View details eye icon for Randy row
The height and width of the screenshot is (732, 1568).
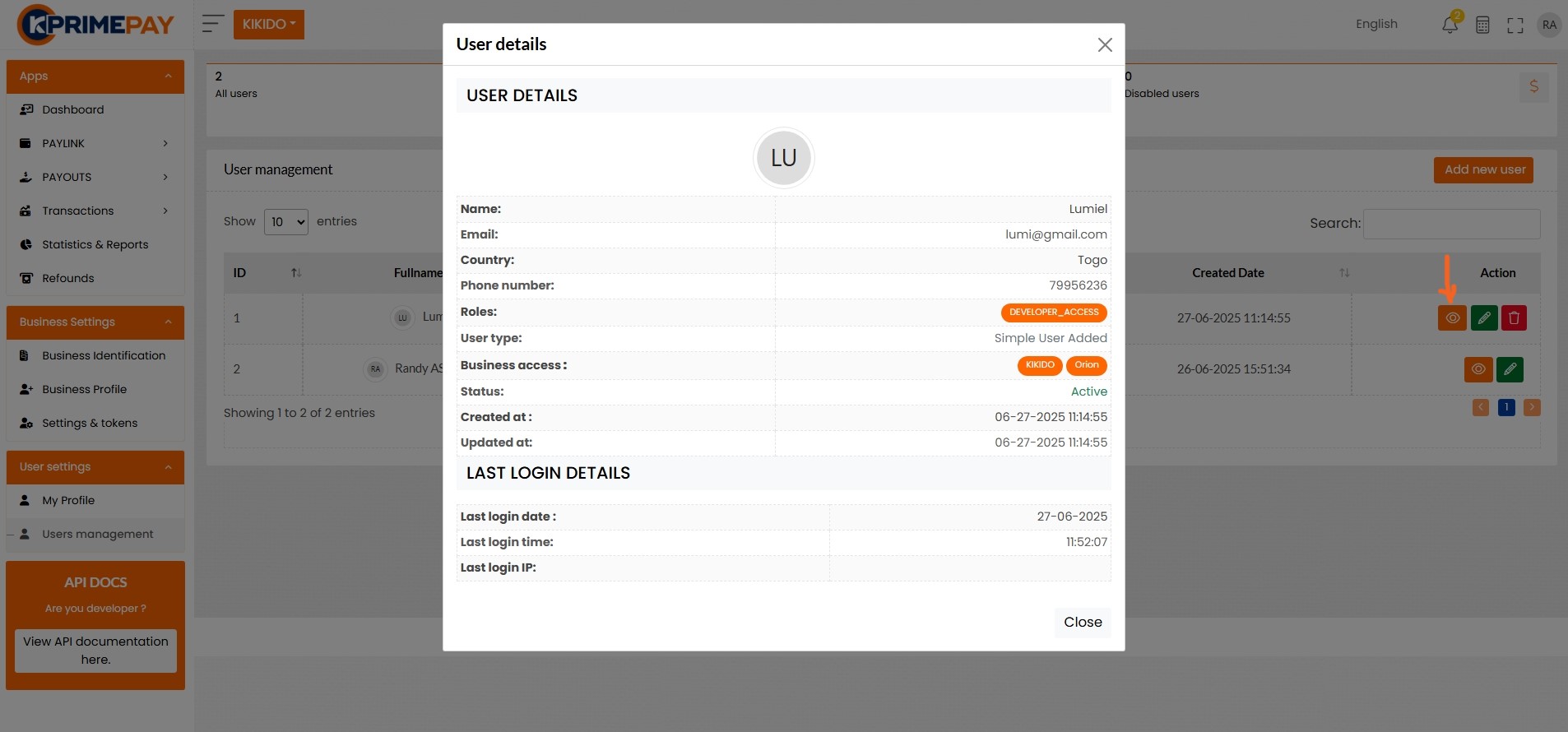point(1478,369)
